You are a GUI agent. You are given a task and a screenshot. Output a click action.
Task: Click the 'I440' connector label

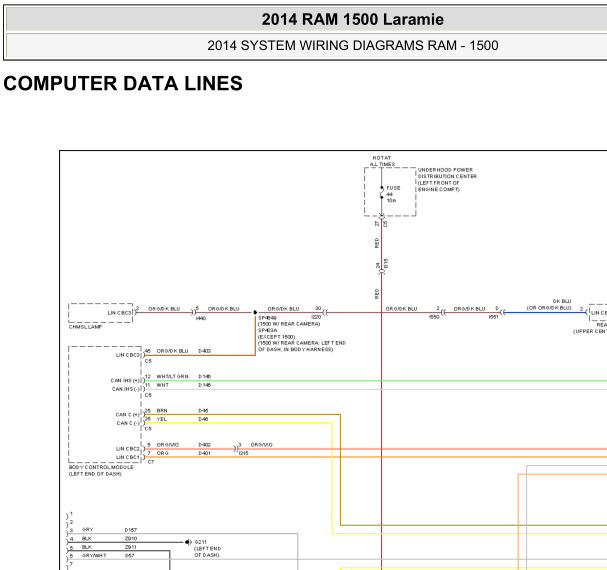click(x=201, y=318)
